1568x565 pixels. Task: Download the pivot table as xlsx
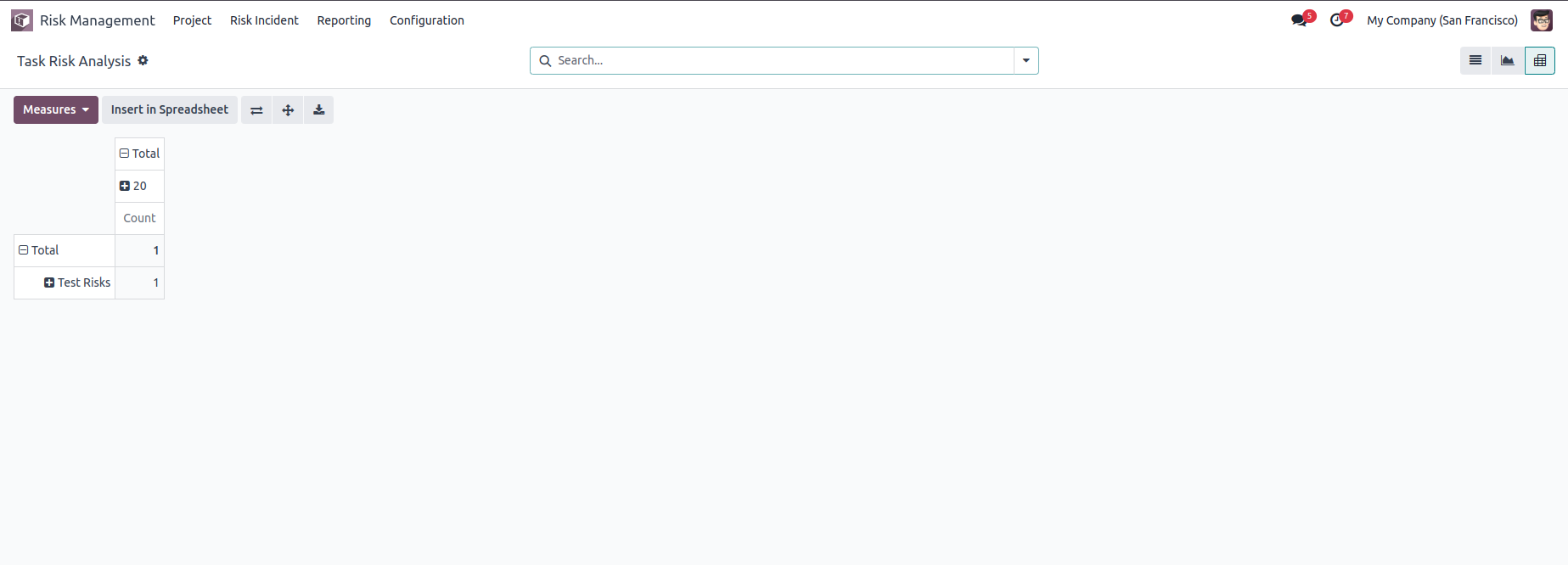(319, 110)
